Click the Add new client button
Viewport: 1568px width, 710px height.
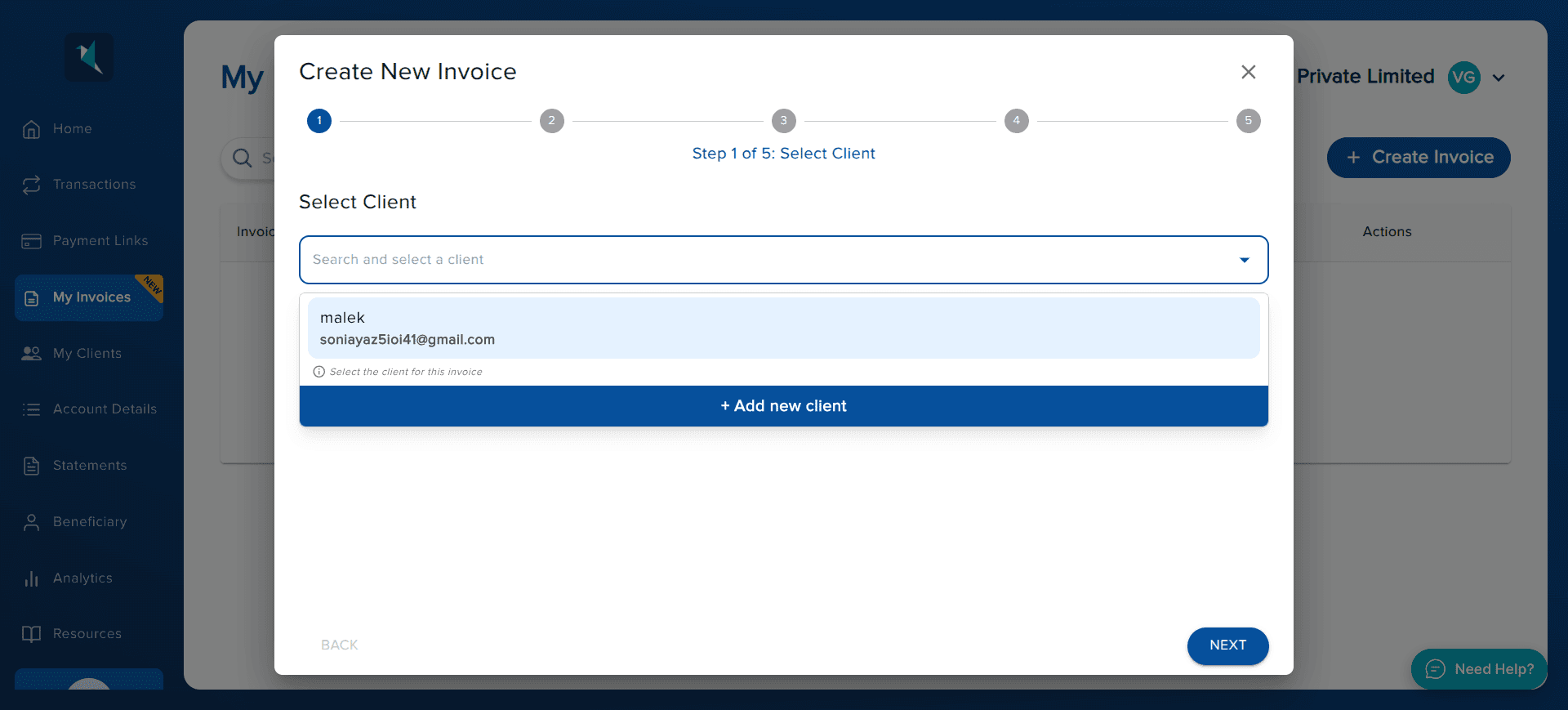tap(783, 406)
